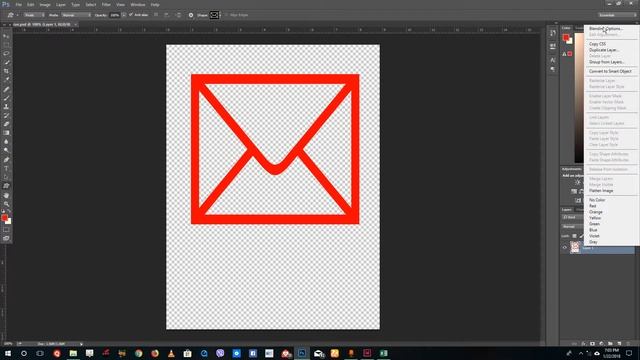Toggle Quick Mask mode icon
The height and width of the screenshot is (360, 640).
click(x=6, y=230)
